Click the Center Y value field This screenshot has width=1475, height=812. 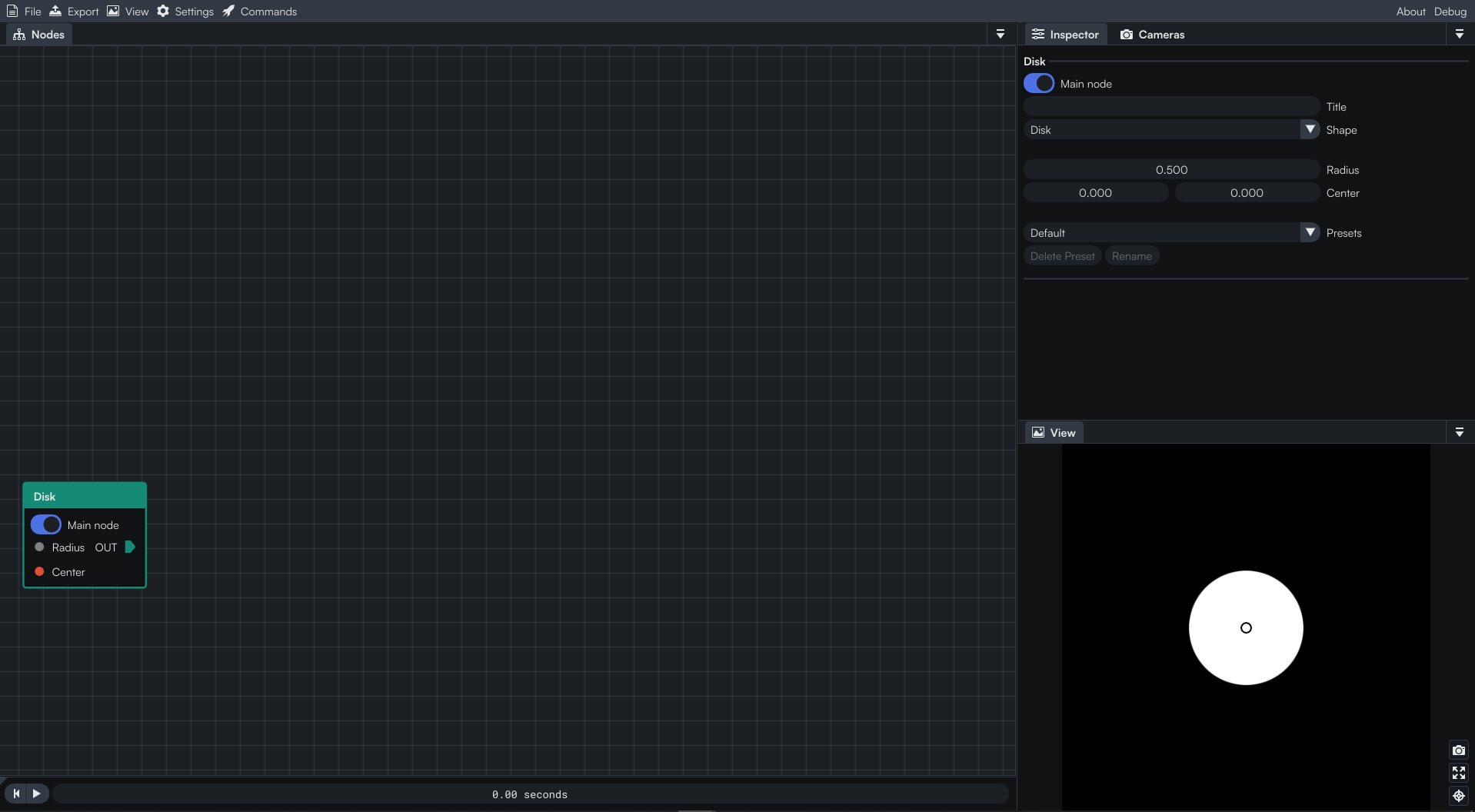[x=1247, y=193]
